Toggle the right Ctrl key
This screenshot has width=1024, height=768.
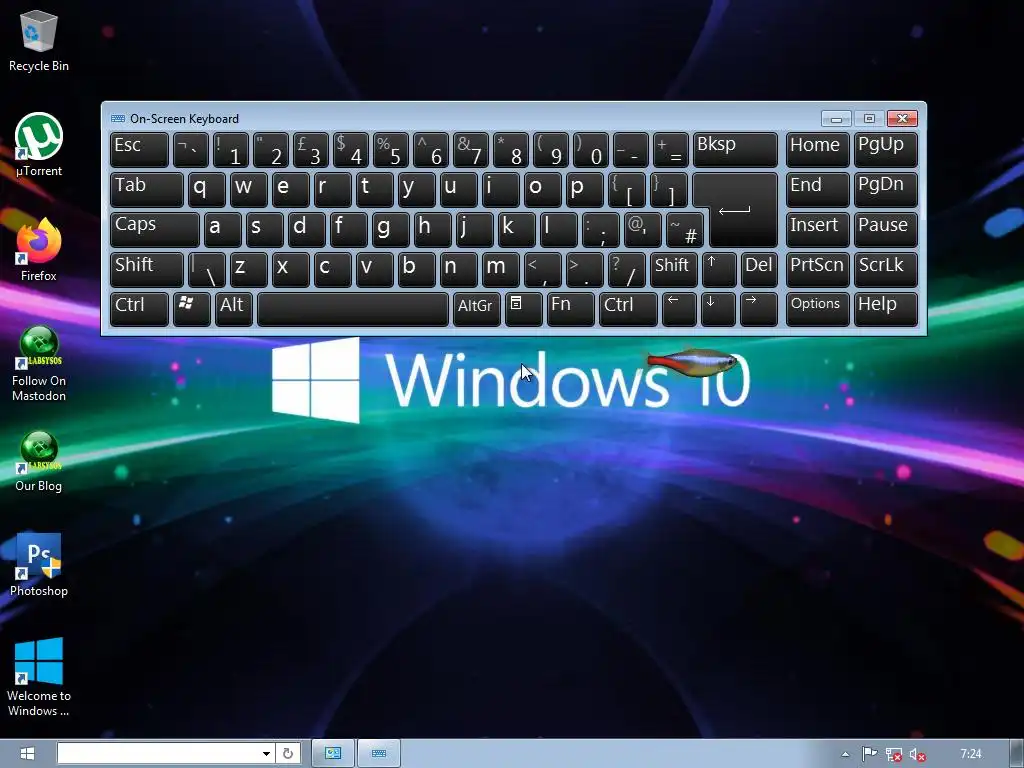(x=628, y=310)
